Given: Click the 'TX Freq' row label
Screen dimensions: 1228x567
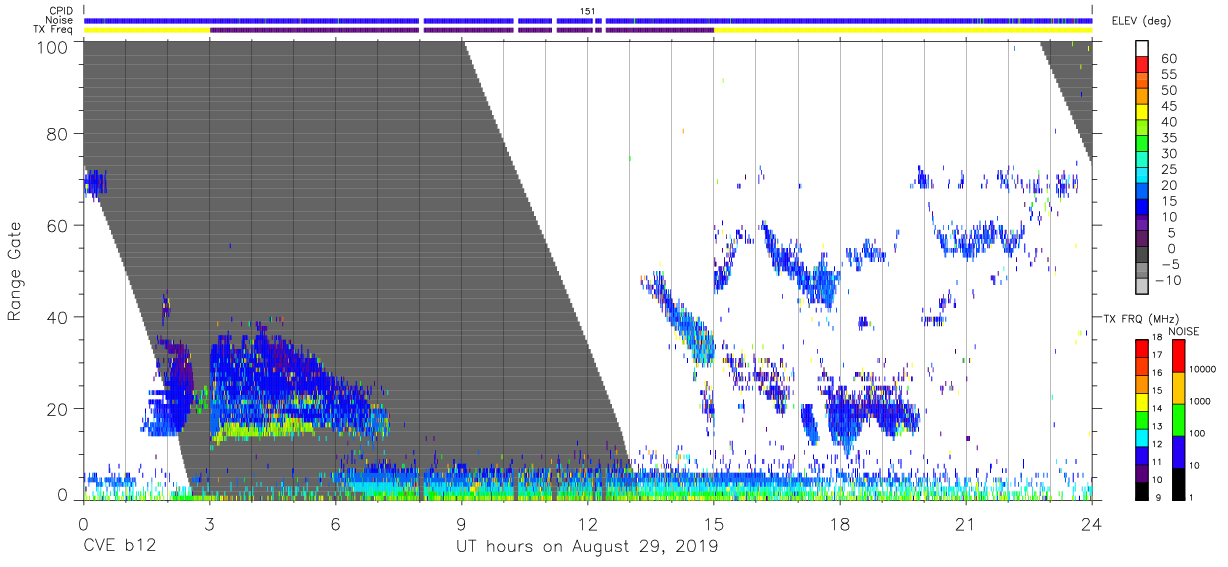Looking at the screenshot, I should (52, 31).
